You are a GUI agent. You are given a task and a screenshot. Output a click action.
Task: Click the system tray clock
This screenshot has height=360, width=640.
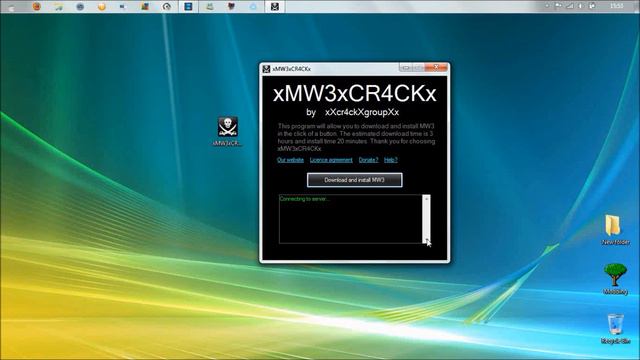pyautogui.click(x=616, y=6)
